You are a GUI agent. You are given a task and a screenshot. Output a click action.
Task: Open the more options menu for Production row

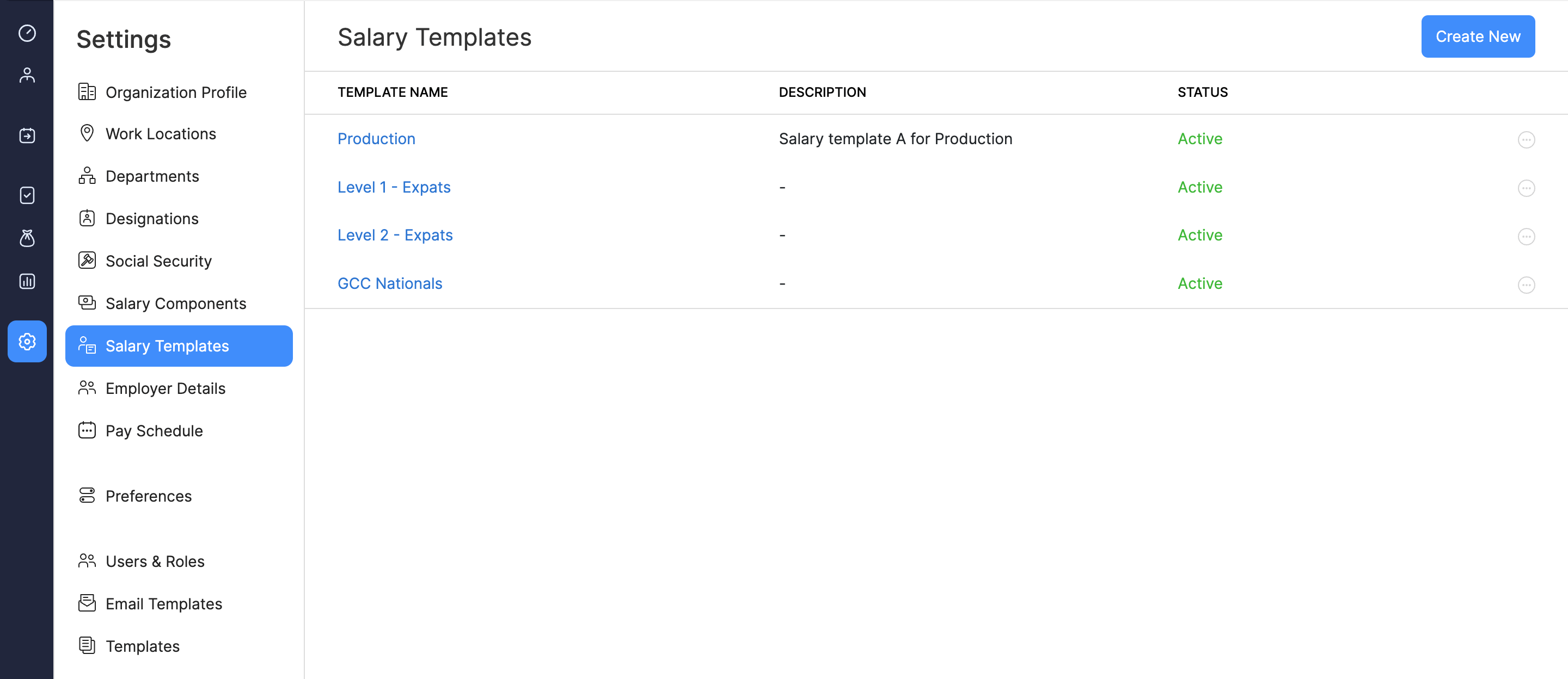(x=1527, y=139)
